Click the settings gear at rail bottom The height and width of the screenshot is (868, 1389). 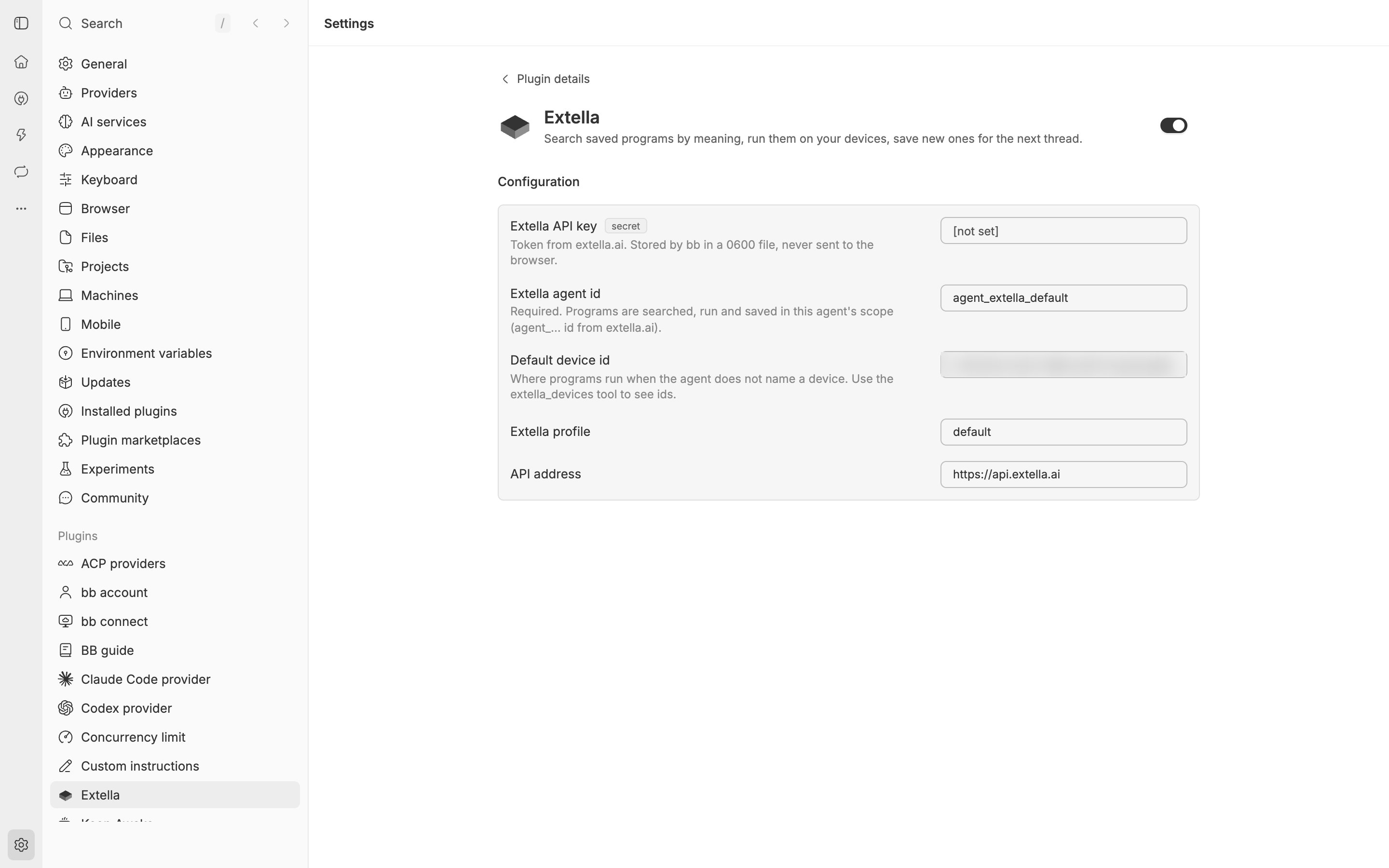point(21,844)
